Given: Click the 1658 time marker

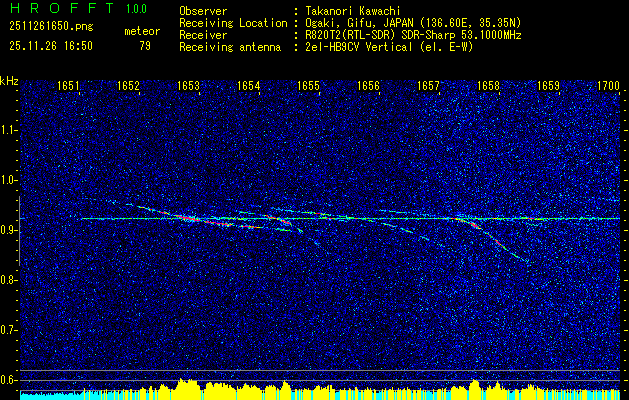Looking at the screenshot, I should pyautogui.click(x=489, y=86).
